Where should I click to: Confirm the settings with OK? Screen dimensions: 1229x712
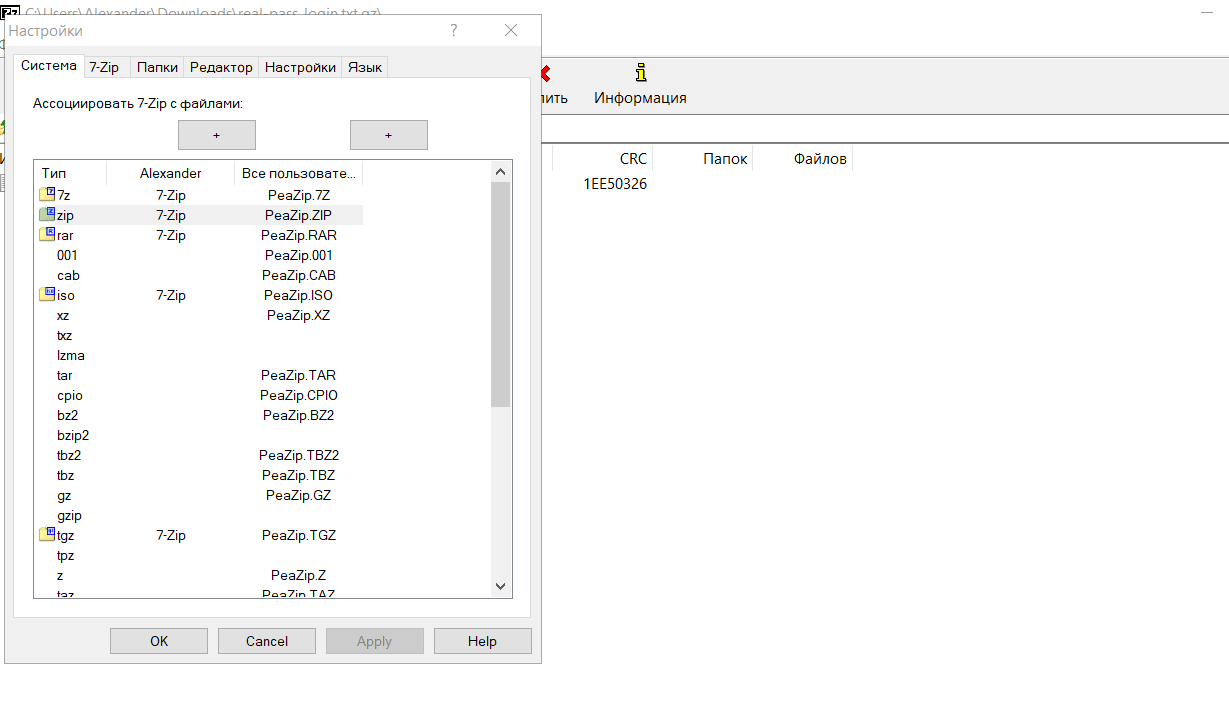pyautogui.click(x=159, y=641)
